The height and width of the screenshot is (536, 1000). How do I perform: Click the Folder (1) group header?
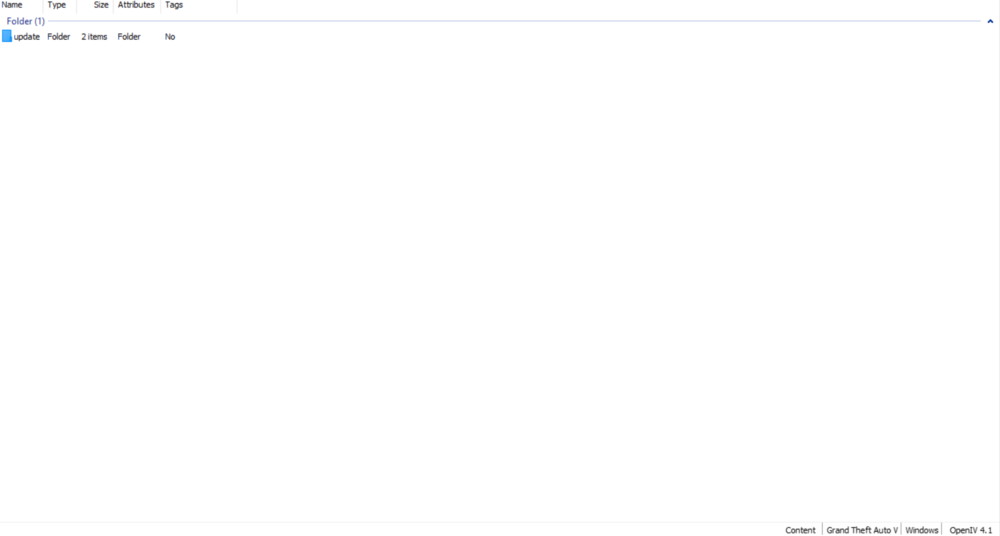[26, 21]
